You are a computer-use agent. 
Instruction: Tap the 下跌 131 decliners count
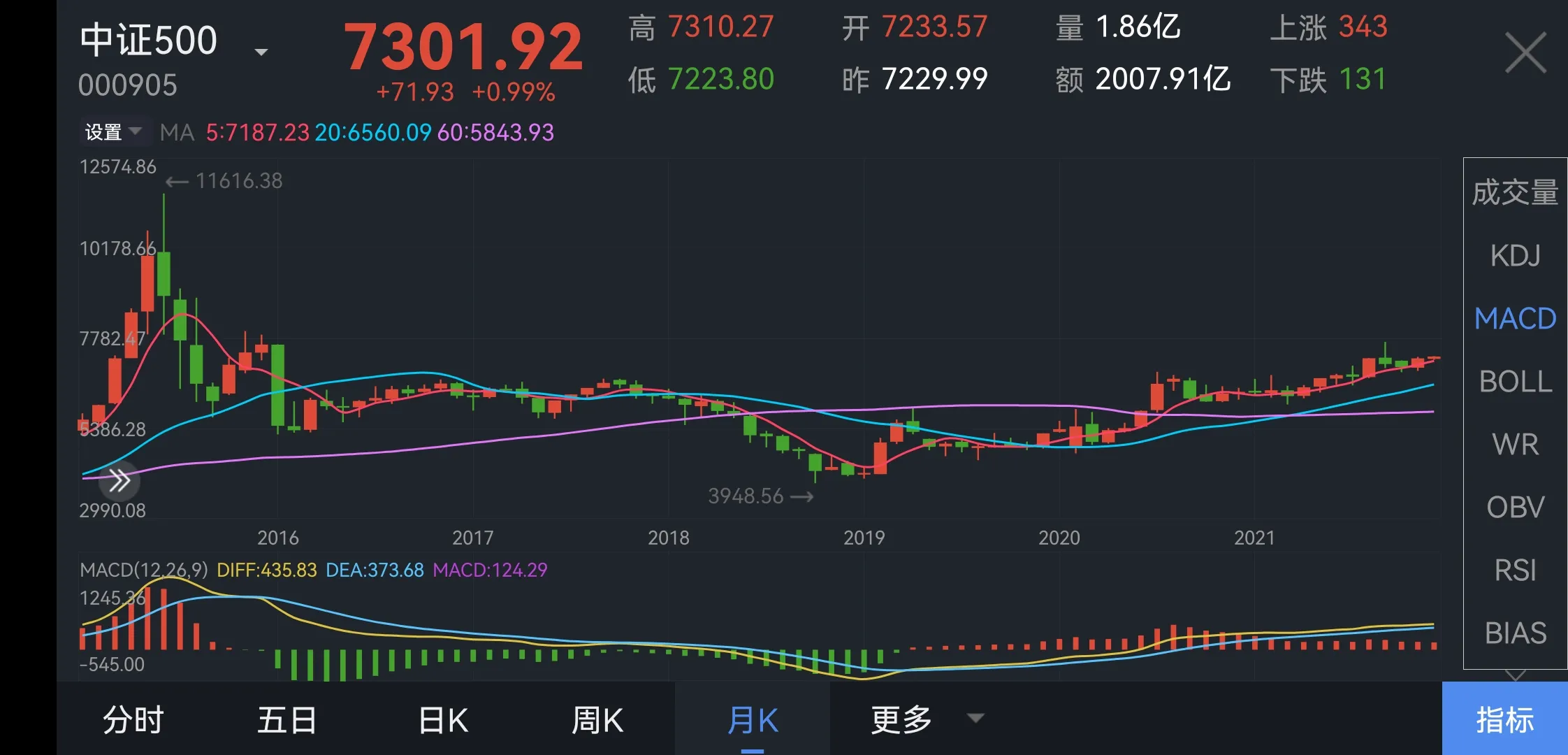(x=1328, y=79)
